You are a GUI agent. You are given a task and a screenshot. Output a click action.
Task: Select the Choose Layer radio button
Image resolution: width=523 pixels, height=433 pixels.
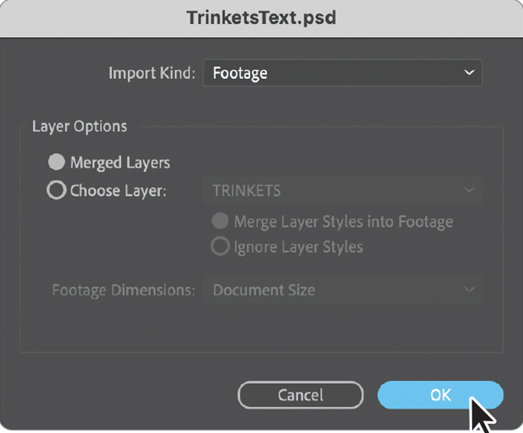coord(56,190)
